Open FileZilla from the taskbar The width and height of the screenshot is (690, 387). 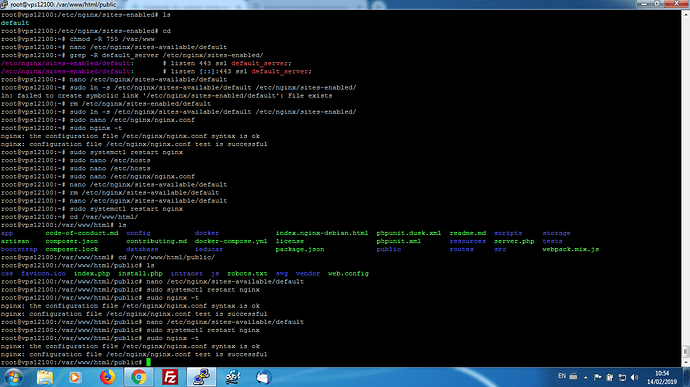(170, 377)
